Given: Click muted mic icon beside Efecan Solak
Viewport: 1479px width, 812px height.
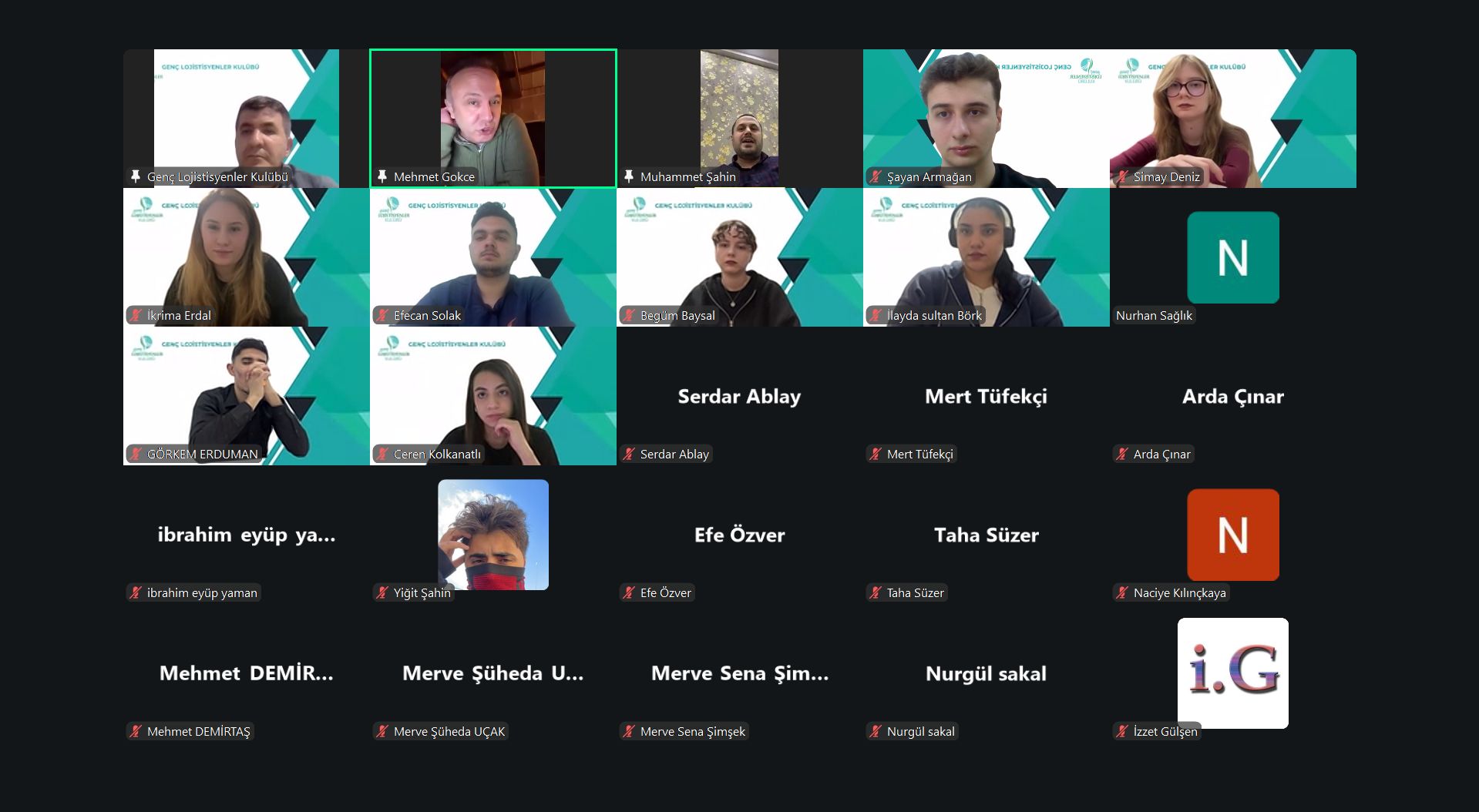Looking at the screenshot, I should tap(382, 315).
